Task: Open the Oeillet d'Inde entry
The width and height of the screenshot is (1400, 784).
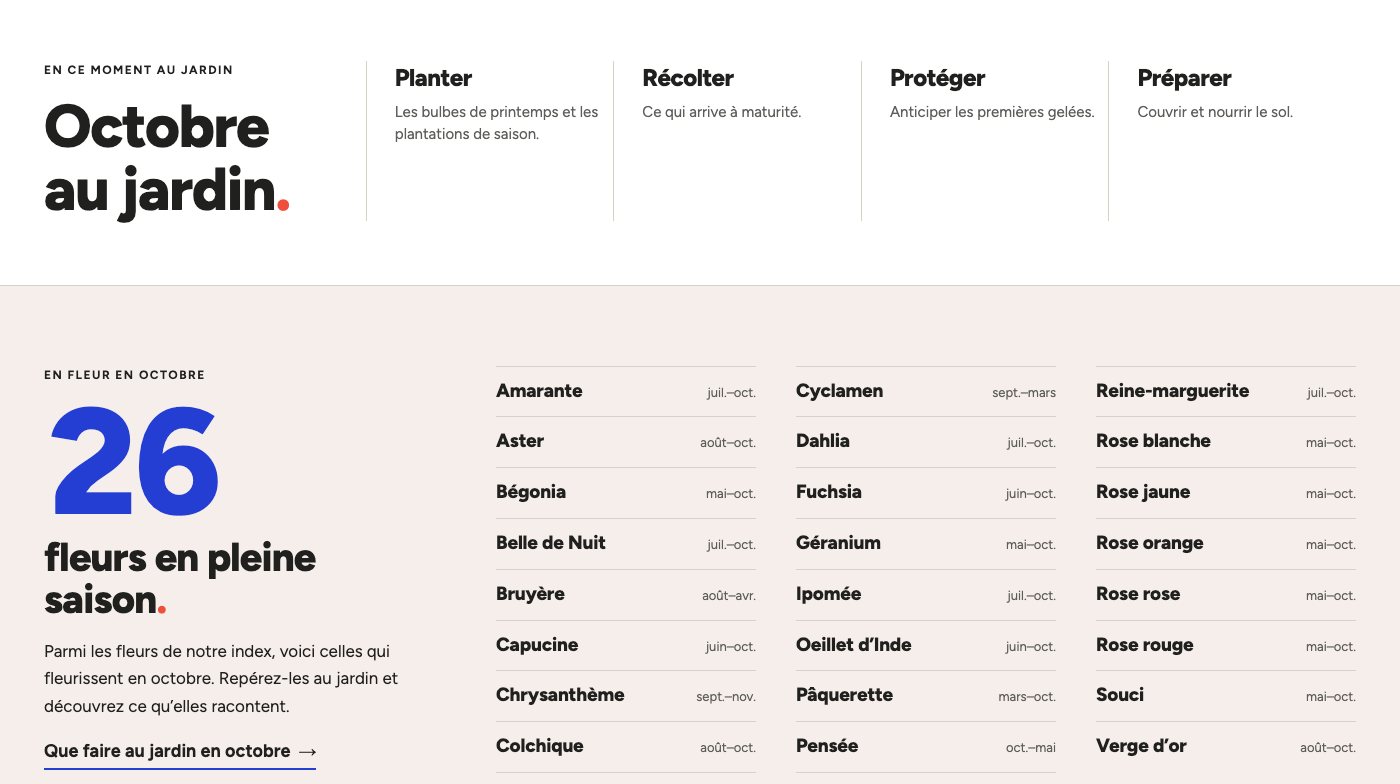Action: click(926, 646)
